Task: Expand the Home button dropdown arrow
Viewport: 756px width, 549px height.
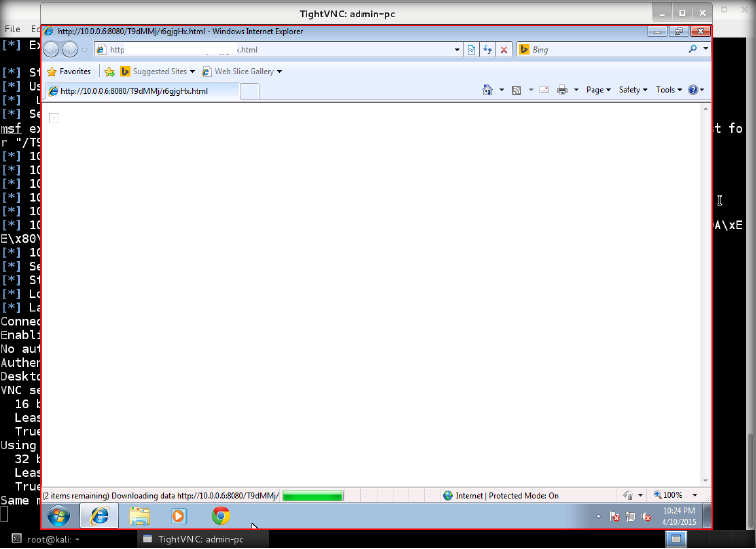Action: click(x=501, y=90)
